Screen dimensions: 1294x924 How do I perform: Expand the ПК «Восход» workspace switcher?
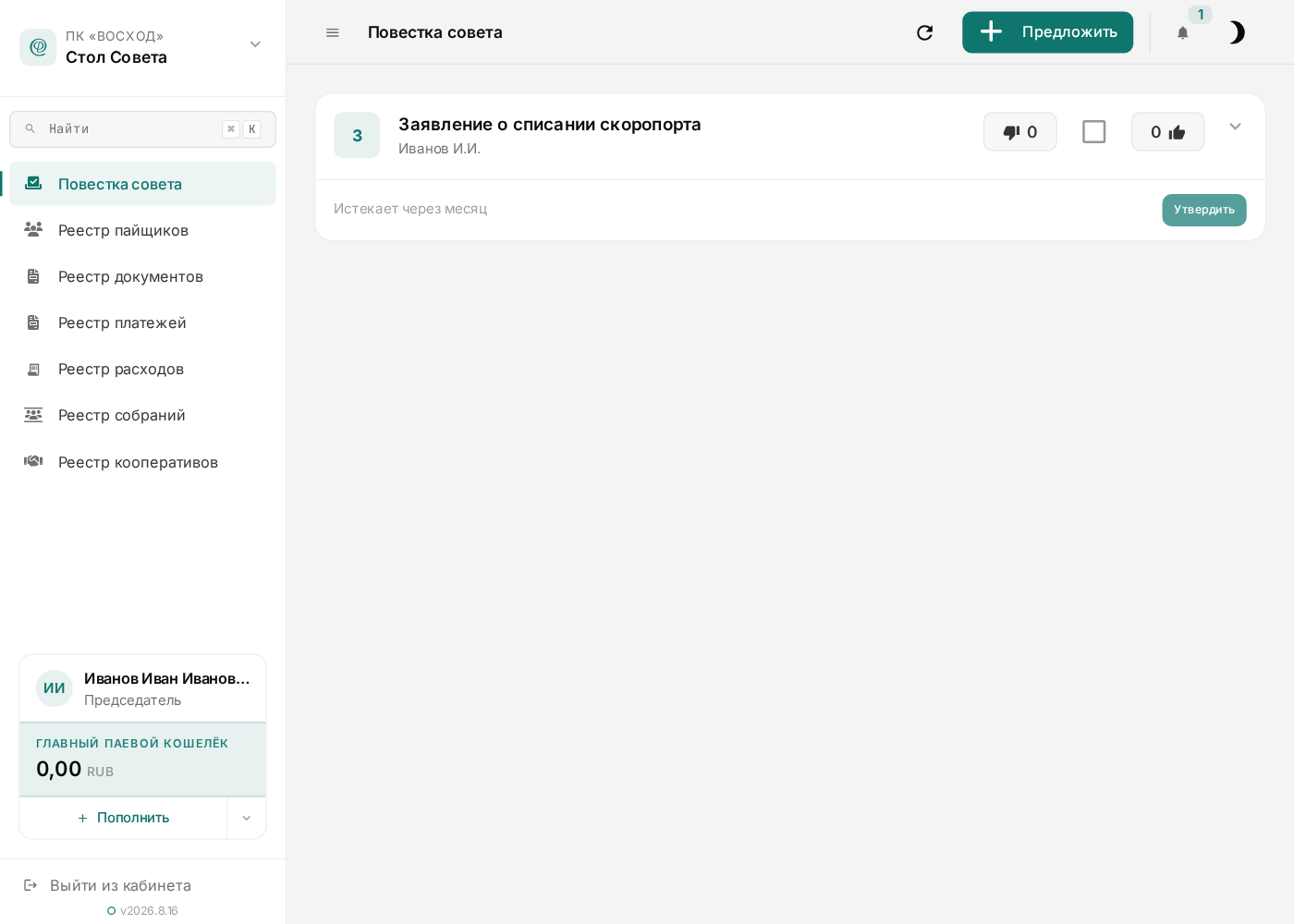(255, 44)
